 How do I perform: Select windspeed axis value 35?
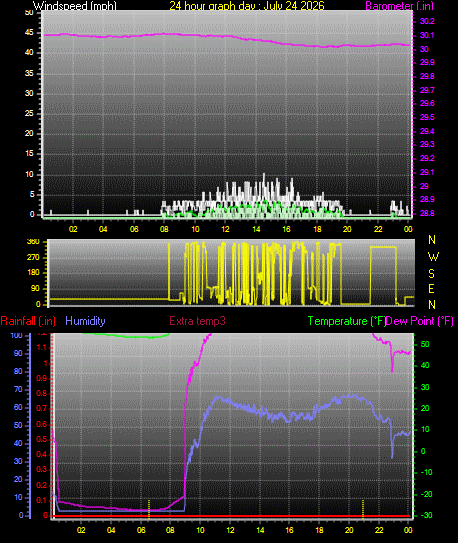(x=29, y=73)
